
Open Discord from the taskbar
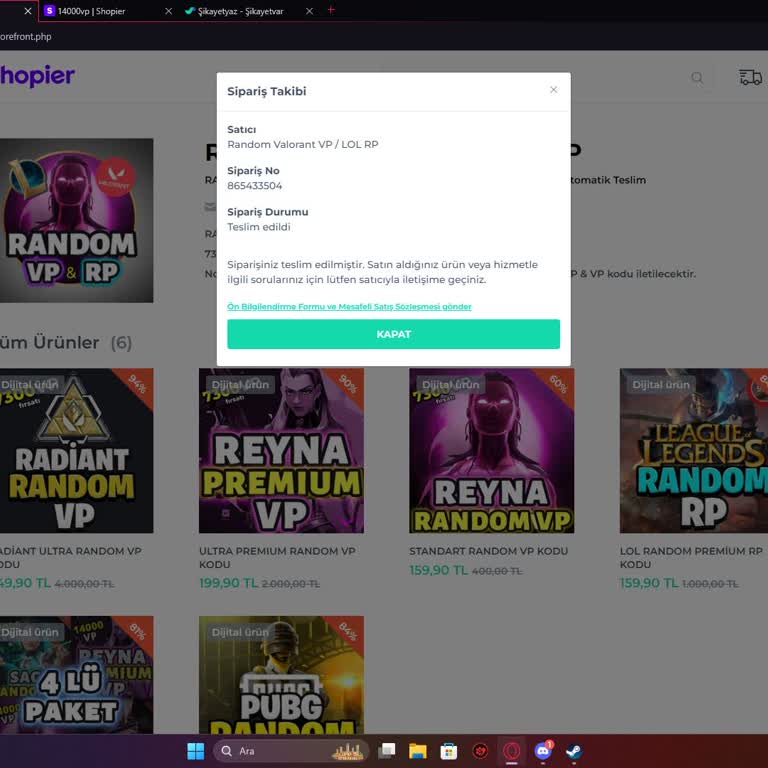point(543,751)
